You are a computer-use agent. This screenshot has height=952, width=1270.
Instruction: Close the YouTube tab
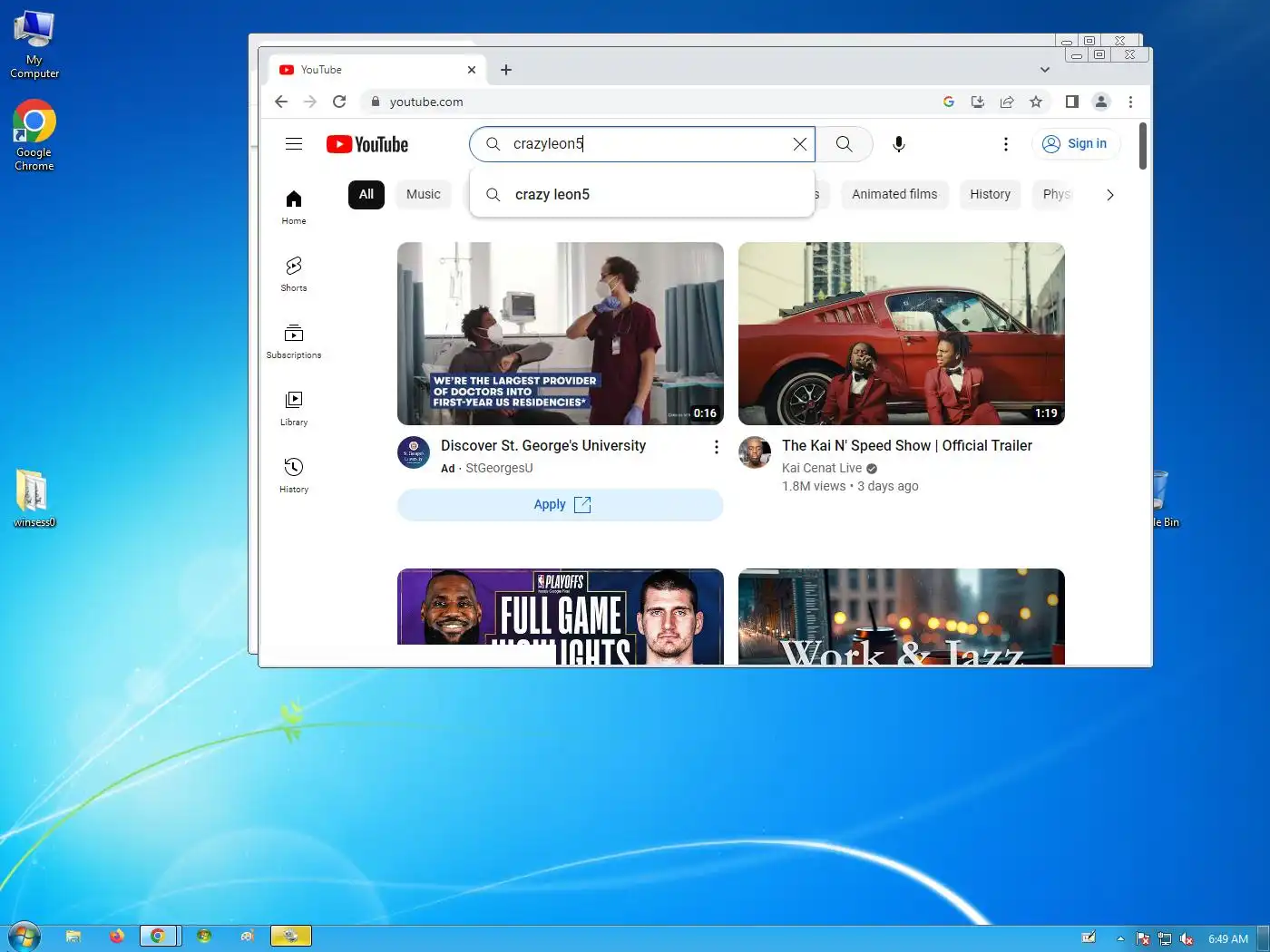click(472, 70)
